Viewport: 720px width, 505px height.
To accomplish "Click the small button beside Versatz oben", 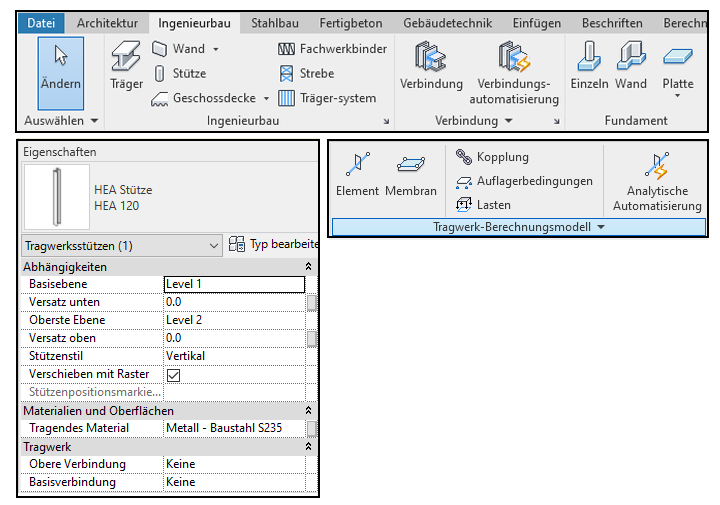I will 311,338.
